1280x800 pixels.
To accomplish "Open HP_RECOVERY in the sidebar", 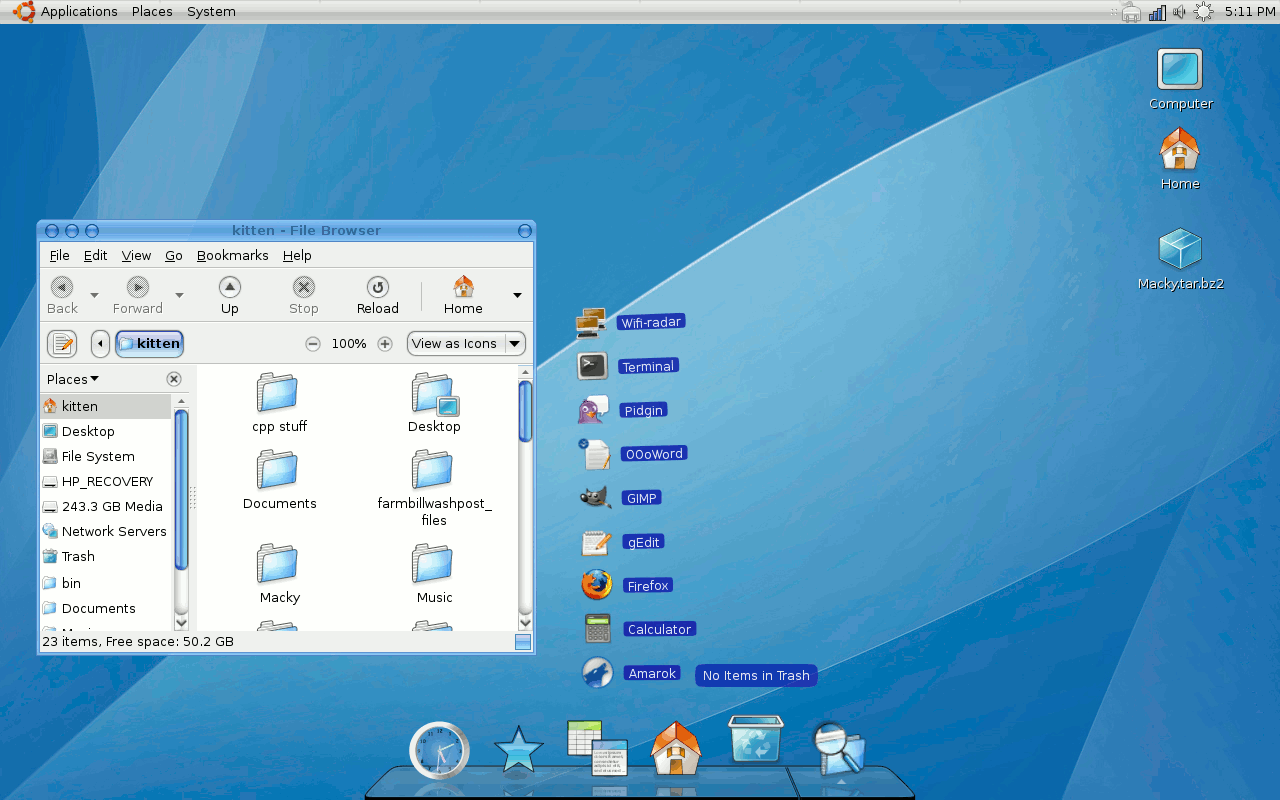I will (x=106, y=481).
